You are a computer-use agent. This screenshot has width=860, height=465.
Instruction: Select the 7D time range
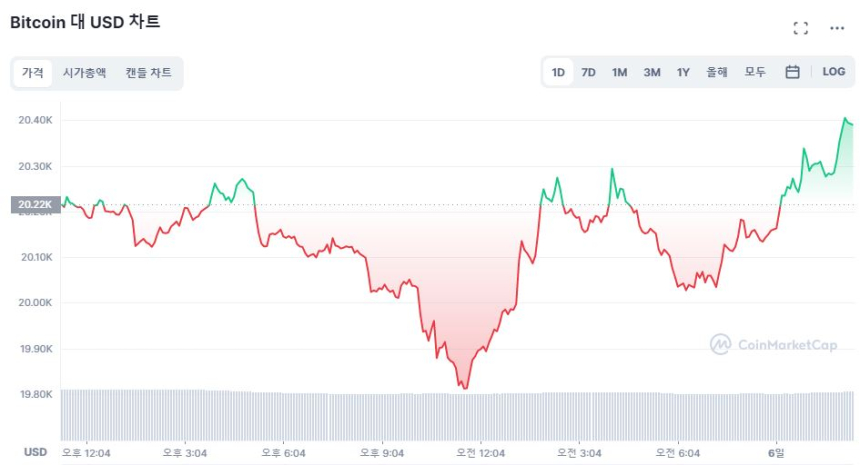(589, 72)
